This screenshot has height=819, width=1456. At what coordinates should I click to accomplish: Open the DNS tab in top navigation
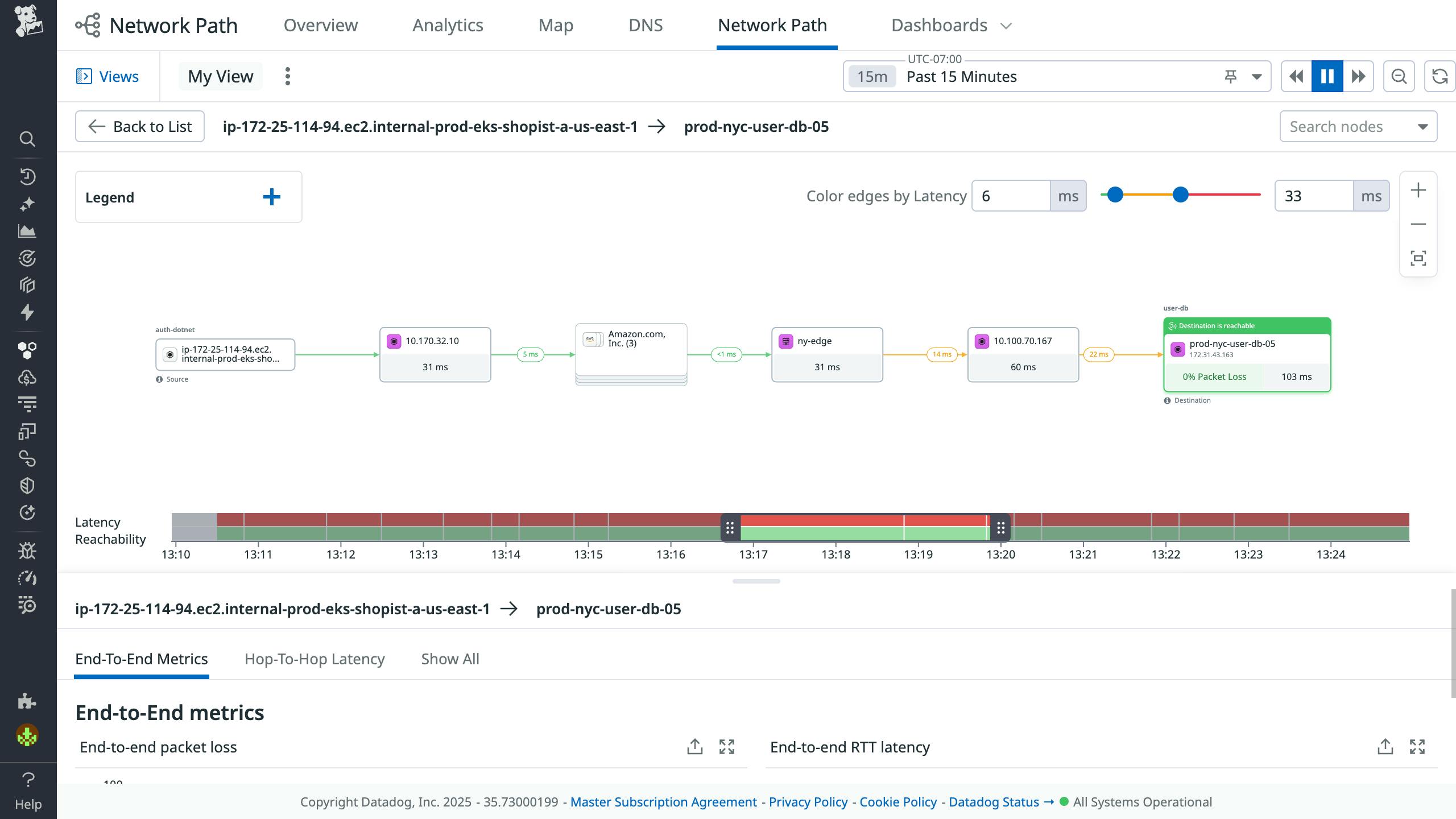coord(645,25)
